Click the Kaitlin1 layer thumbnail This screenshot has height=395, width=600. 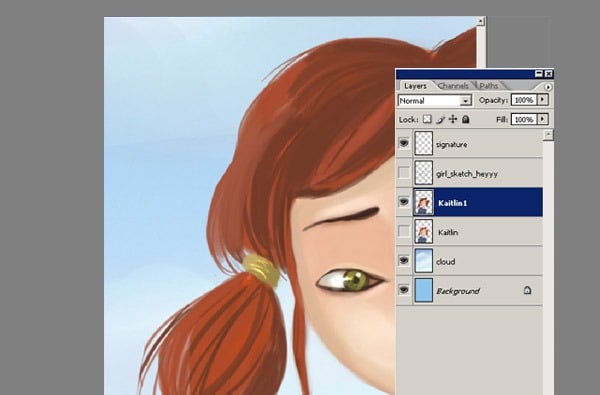pos(424,202)
